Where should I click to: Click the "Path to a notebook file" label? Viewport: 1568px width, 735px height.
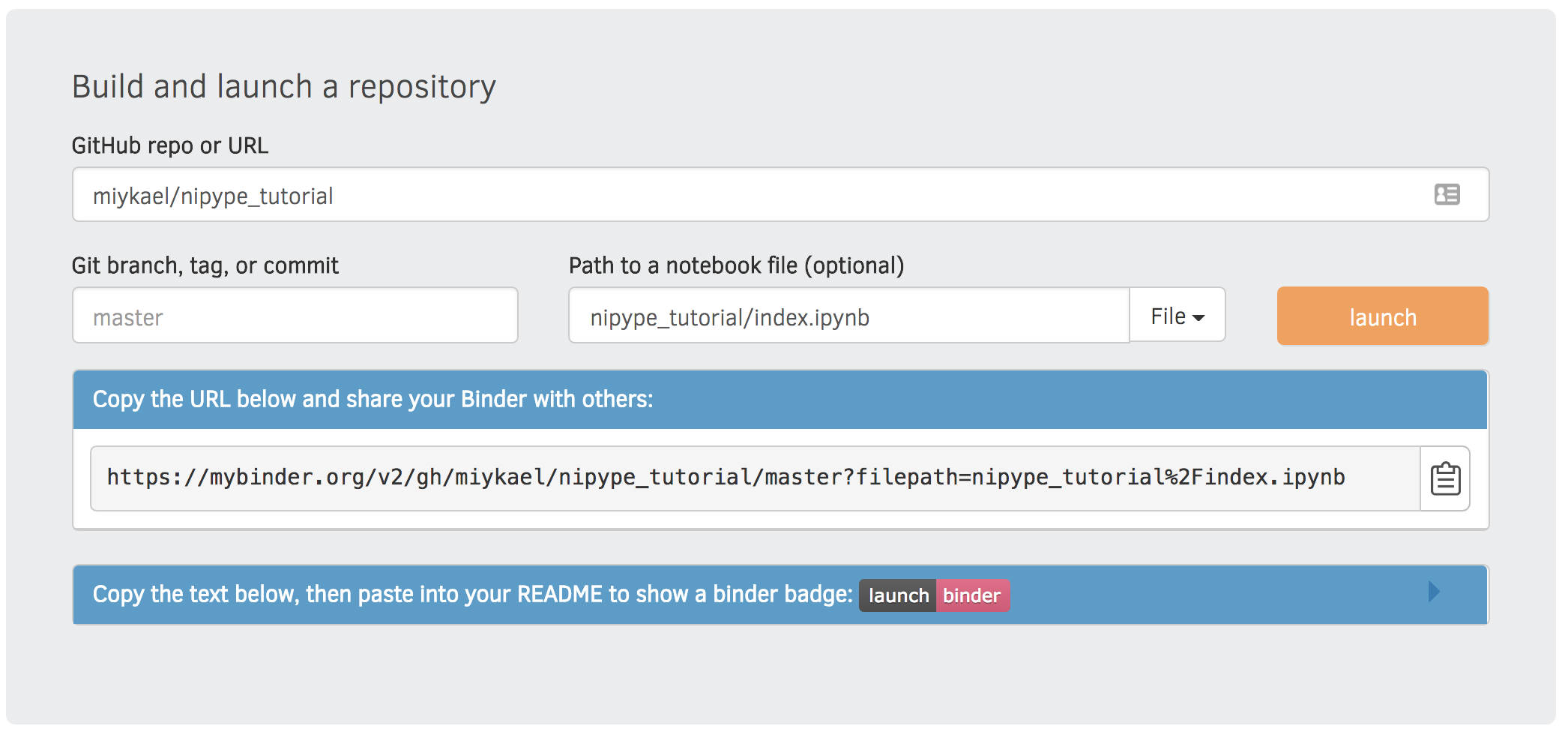click(736, 265)
